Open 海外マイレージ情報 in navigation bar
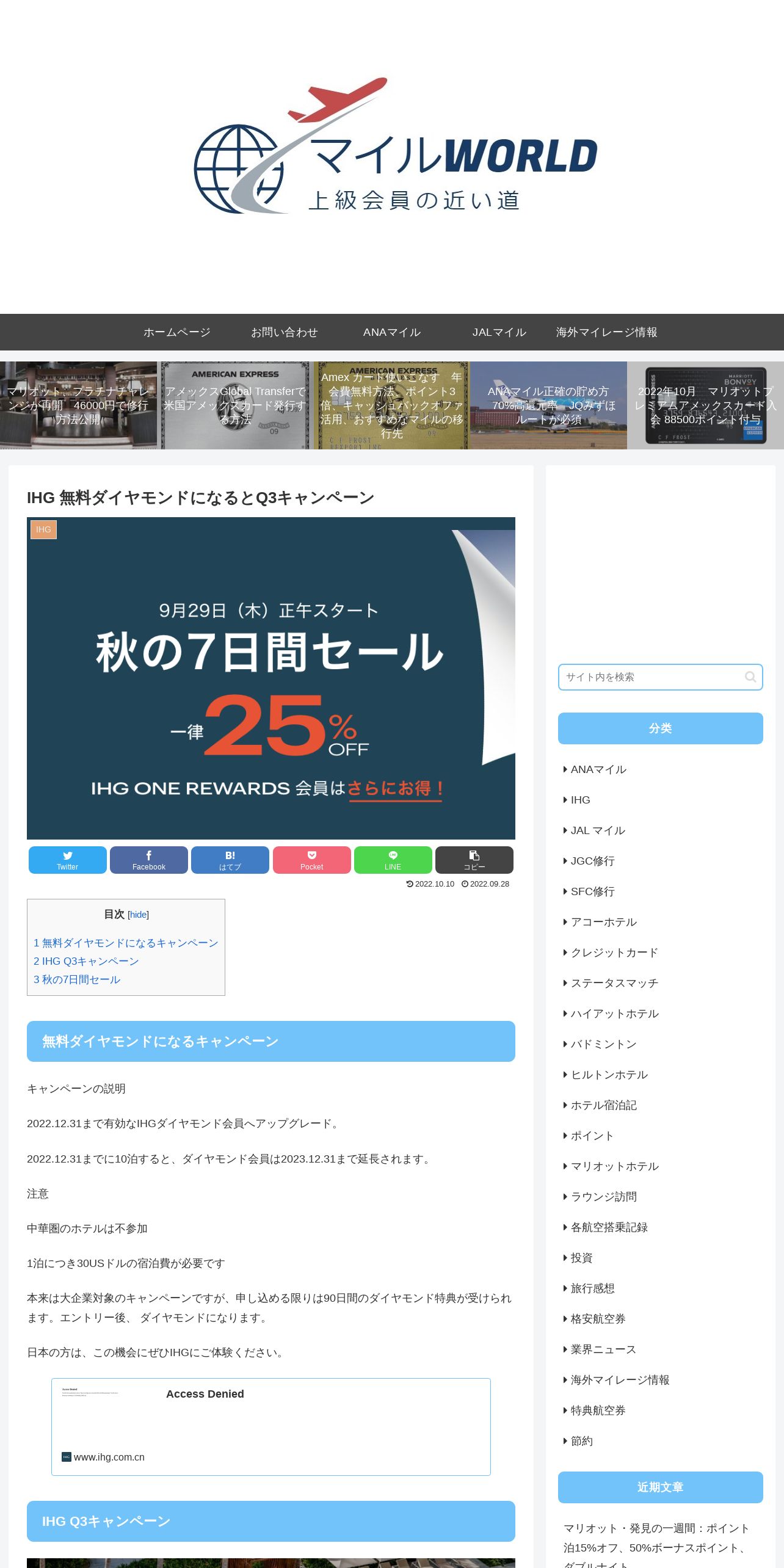This screenshot has width=784, height=1568. 607,332
